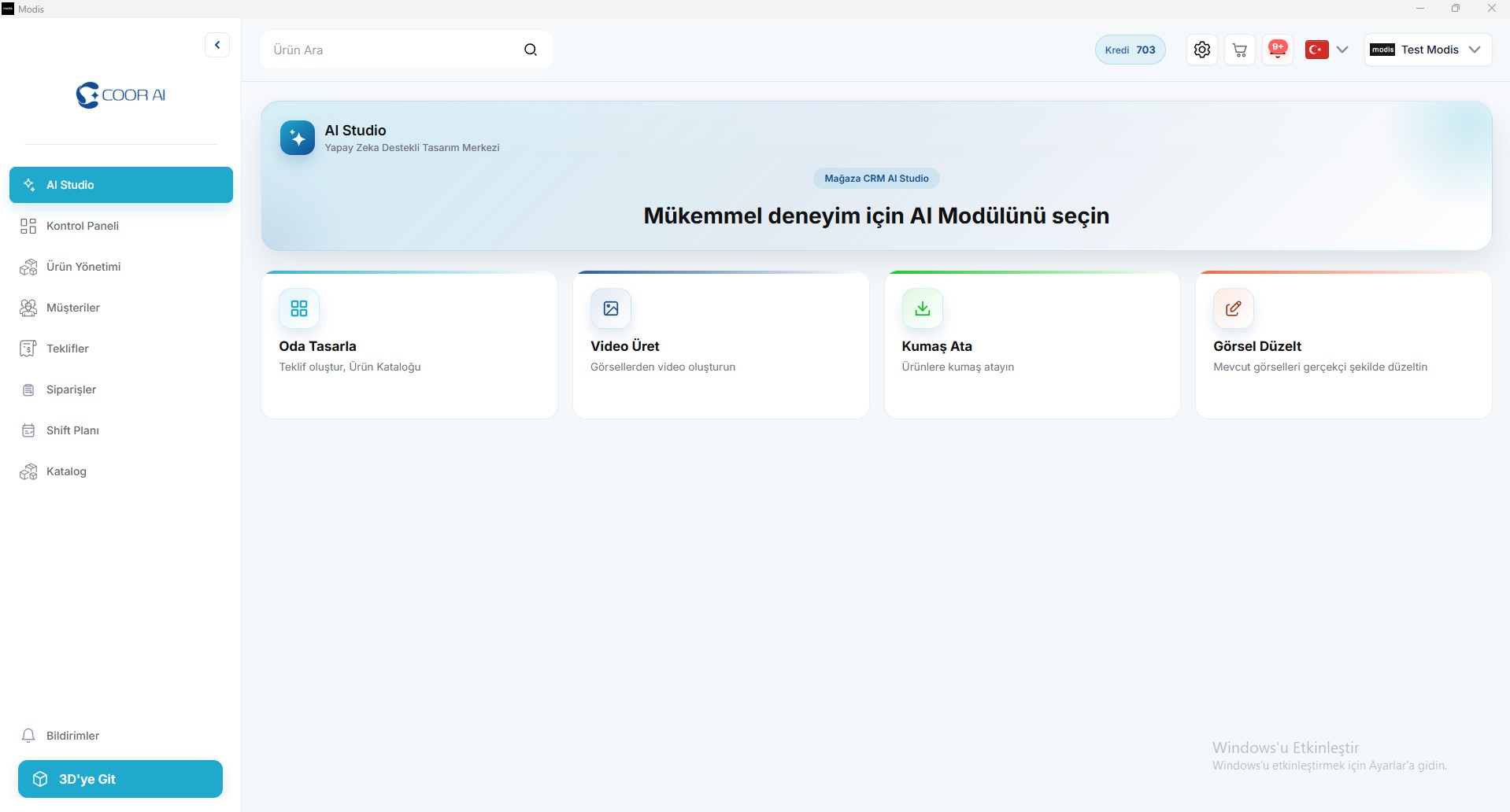This screenshot has height=812, width=1510.
Task: Click the Kredi 703 credit badge
Action: click(1130, 50)
